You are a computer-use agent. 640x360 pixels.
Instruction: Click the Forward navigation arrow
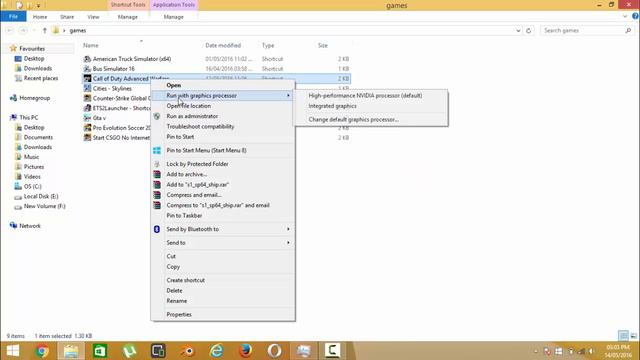tap(23, 31)
